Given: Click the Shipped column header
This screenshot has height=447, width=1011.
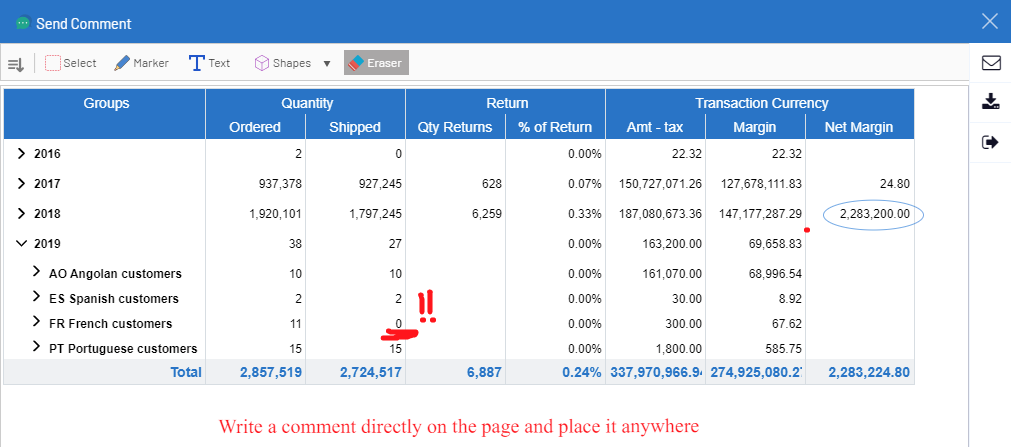Looking at the screenshot, I should point(355,127).
